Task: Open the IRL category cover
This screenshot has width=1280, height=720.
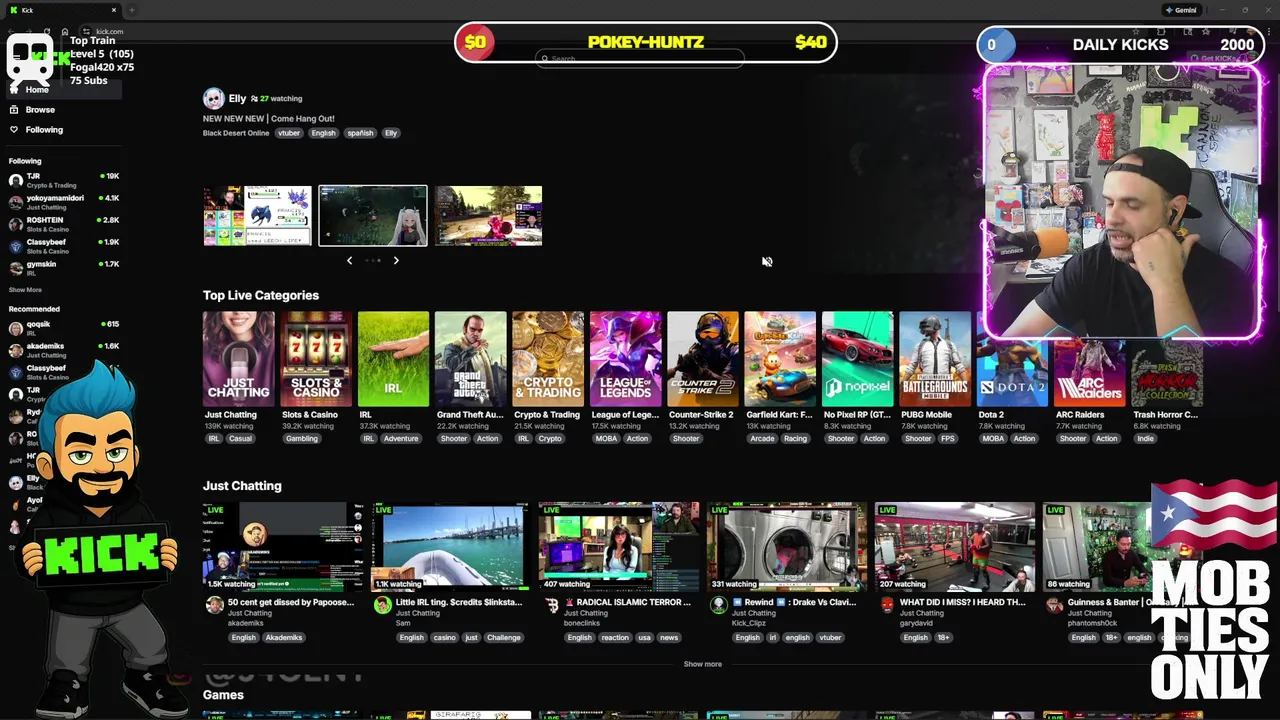Action: click(x=393, y=359)
